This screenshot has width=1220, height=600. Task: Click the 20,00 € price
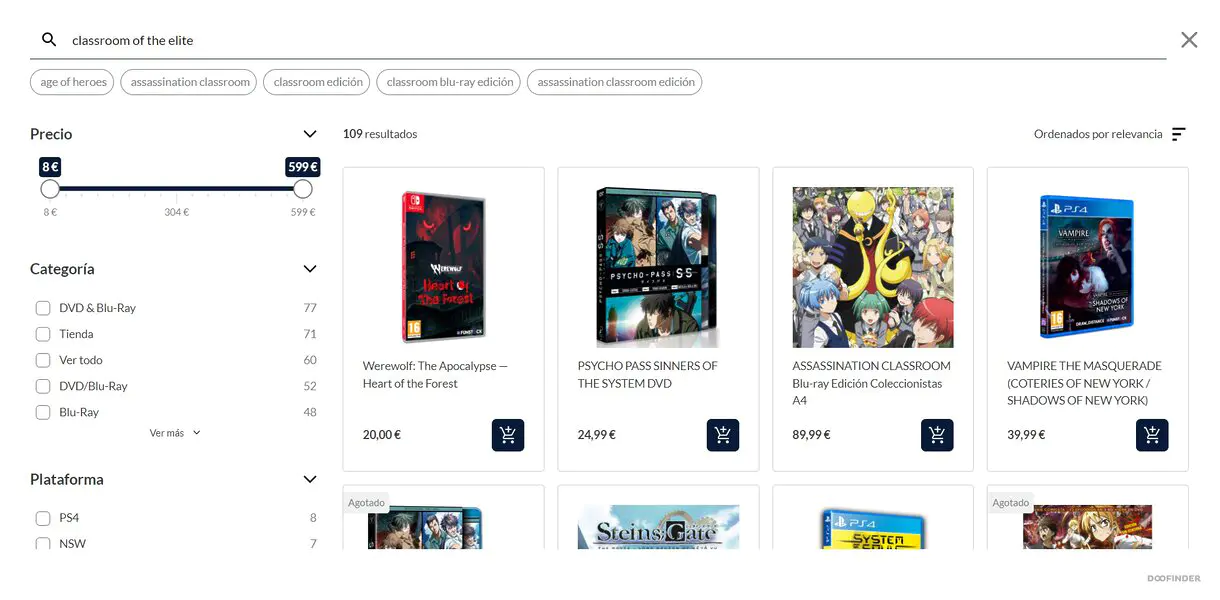[382, 435]
